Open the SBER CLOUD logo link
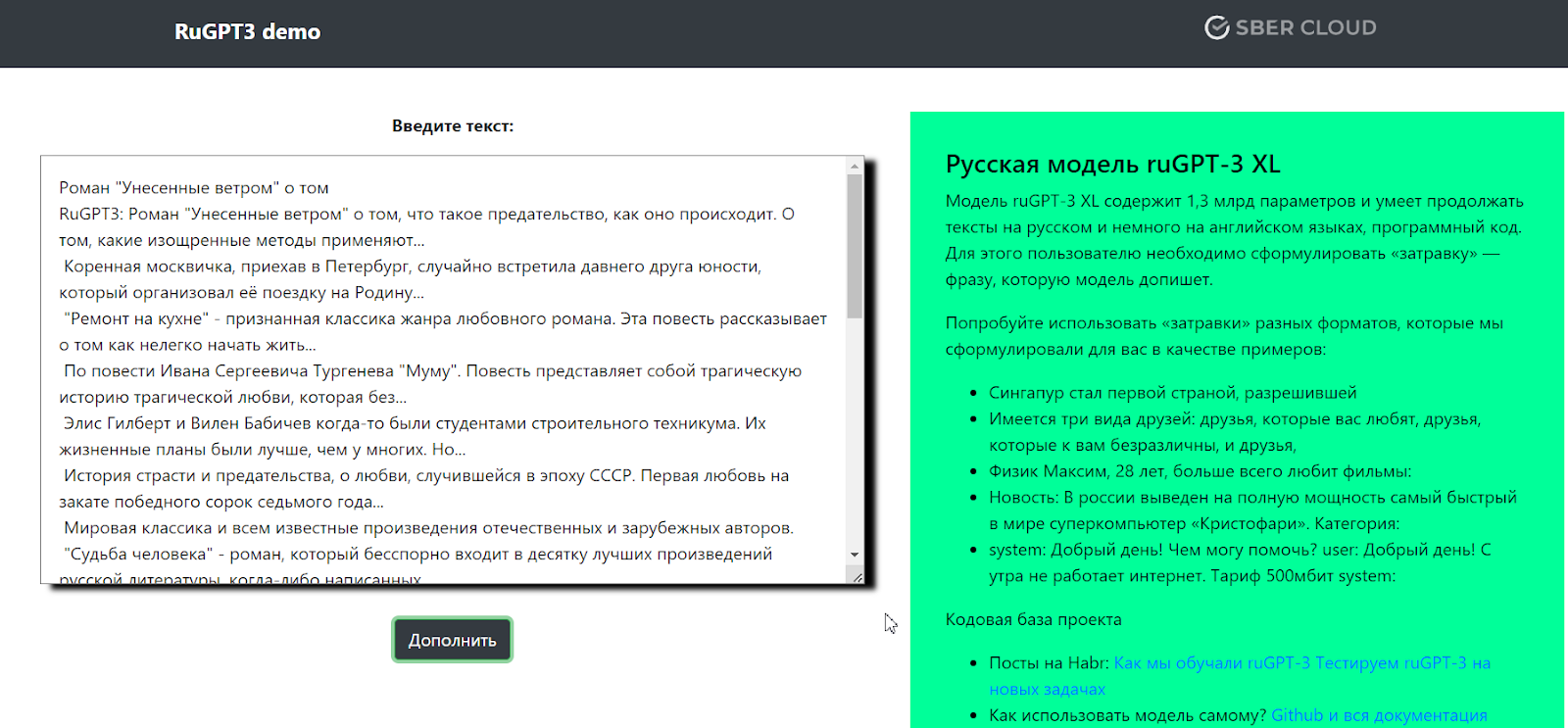The height and width of the screenshot is (728, 1568). pos(1290,27)
